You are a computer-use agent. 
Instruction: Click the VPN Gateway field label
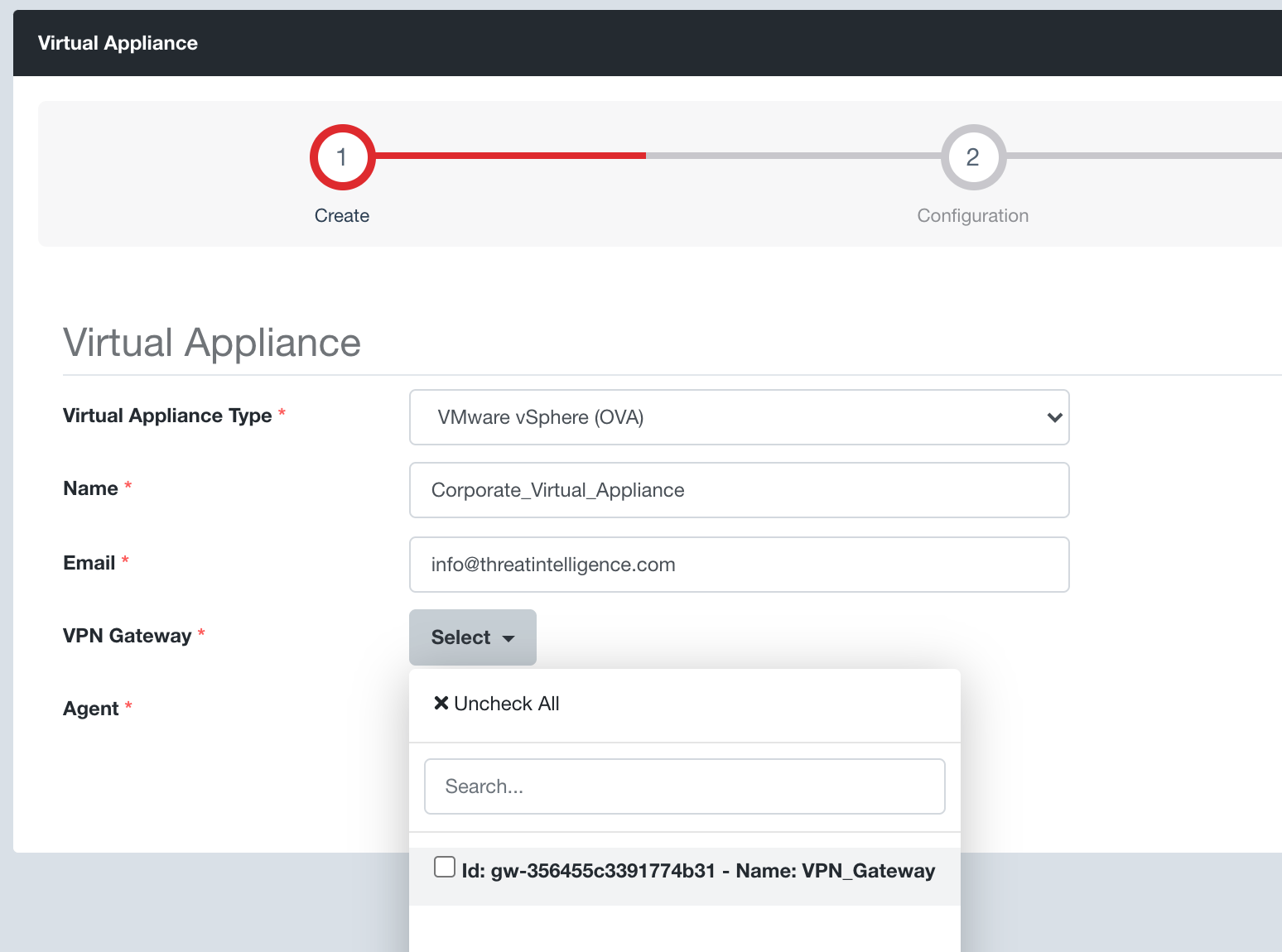pyautogui.click(x=128, y=636)
